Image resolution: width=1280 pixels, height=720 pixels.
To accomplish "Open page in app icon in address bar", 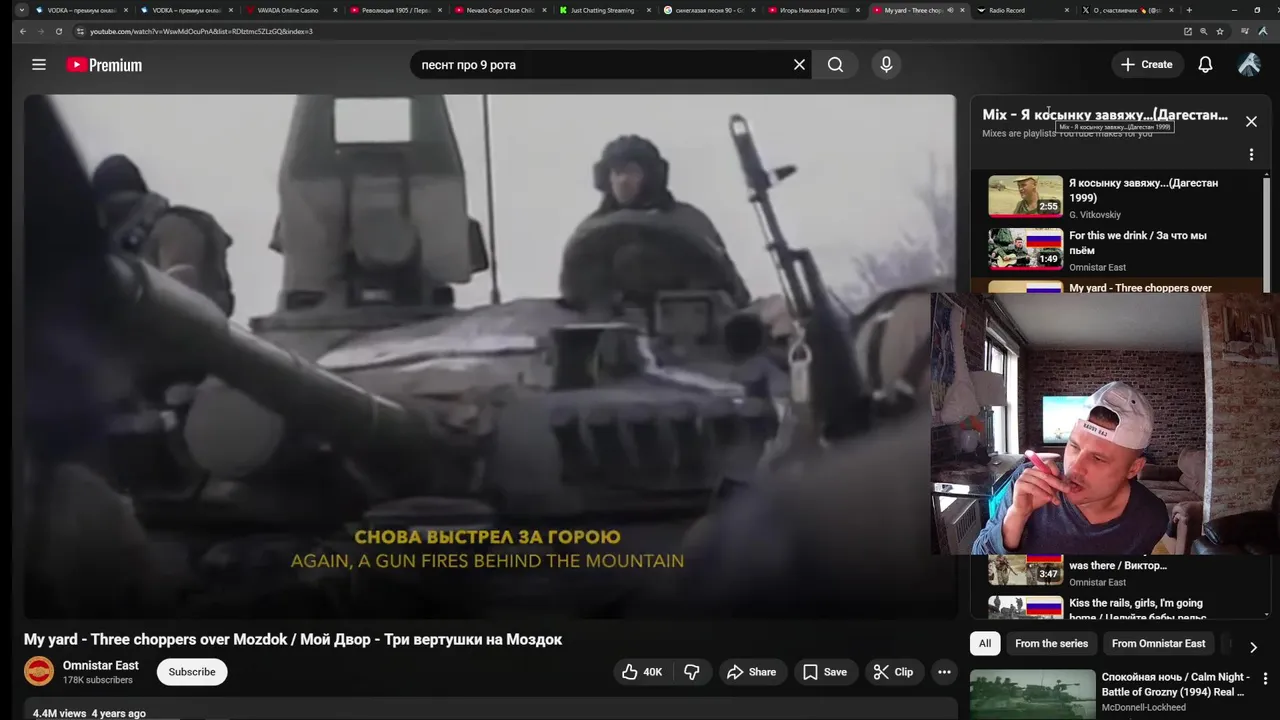I will [1187, 31].
